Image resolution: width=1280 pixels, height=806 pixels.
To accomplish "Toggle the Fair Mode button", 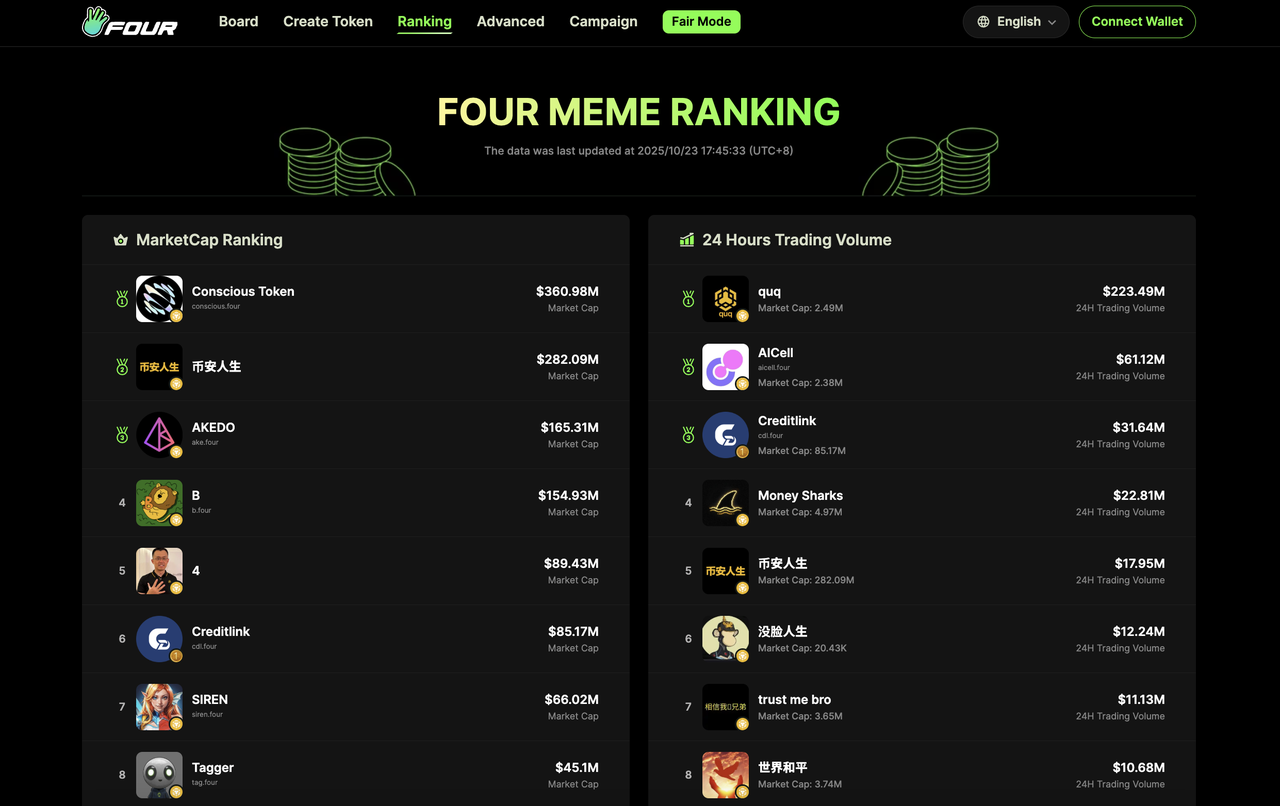I will click(701, 21).
